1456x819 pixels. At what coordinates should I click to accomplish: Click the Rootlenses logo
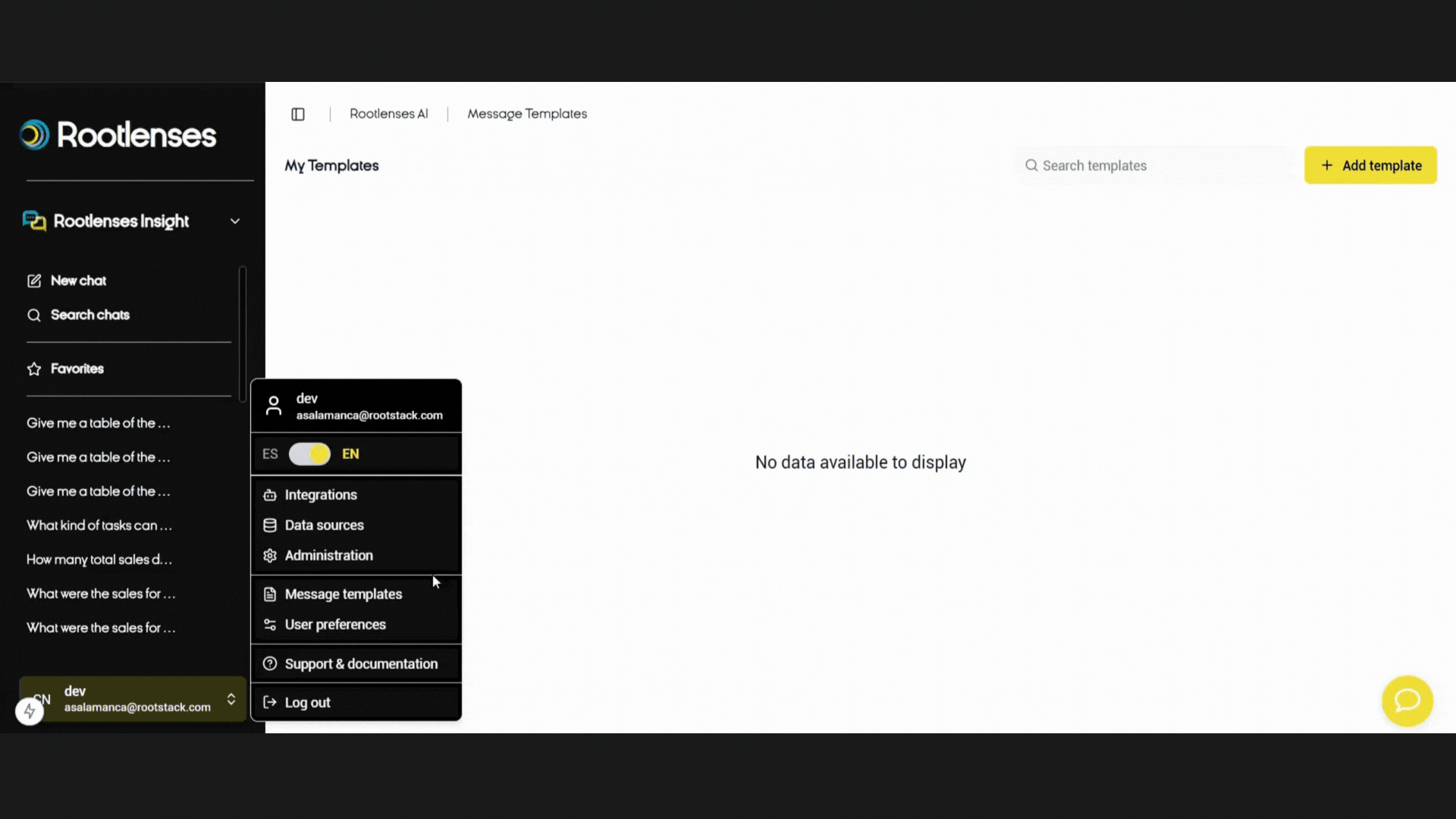pyautogui.click(x=118, y=135)
